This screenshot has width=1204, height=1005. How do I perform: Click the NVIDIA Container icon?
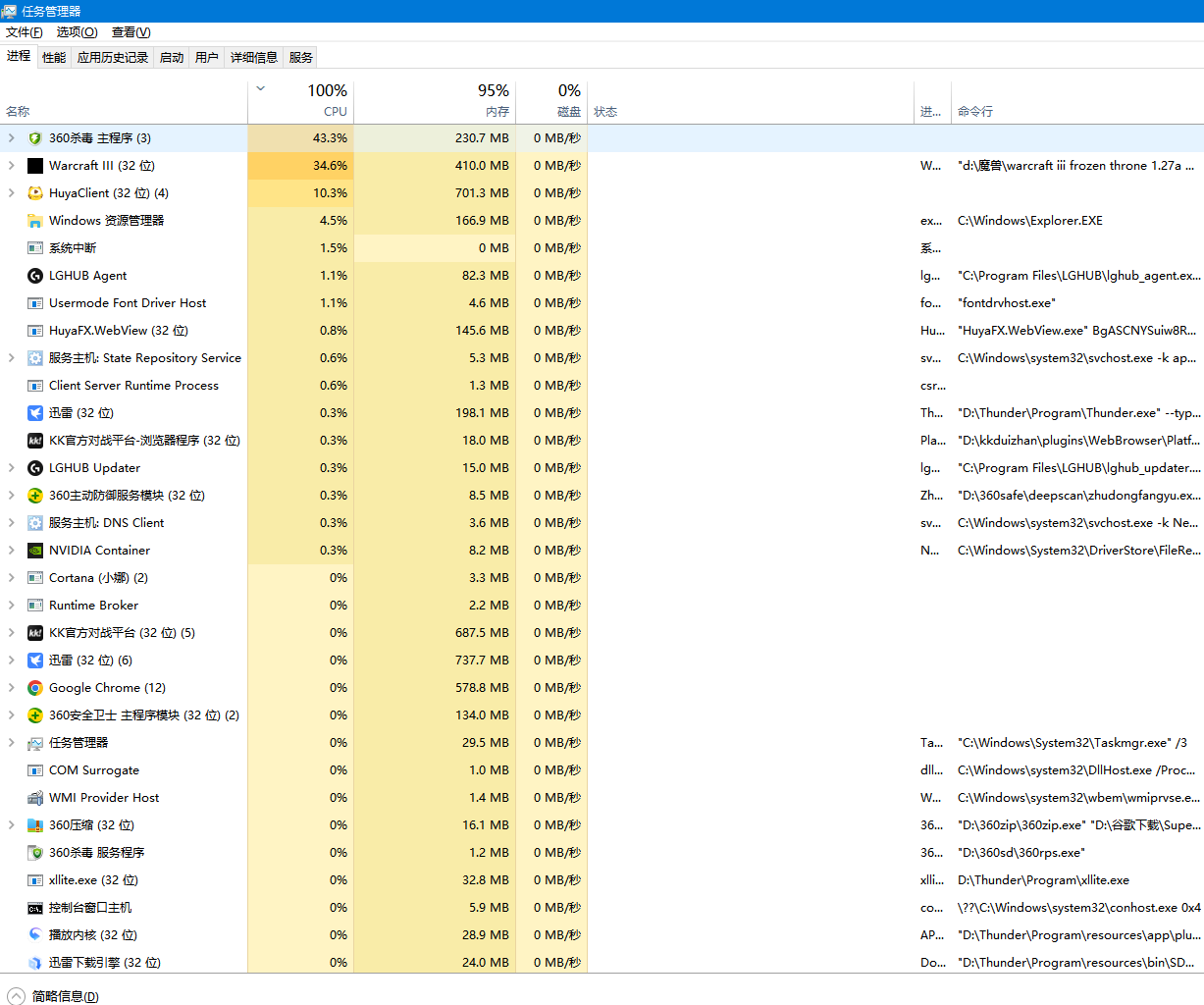pyautogui.click(x=35, y=551)
